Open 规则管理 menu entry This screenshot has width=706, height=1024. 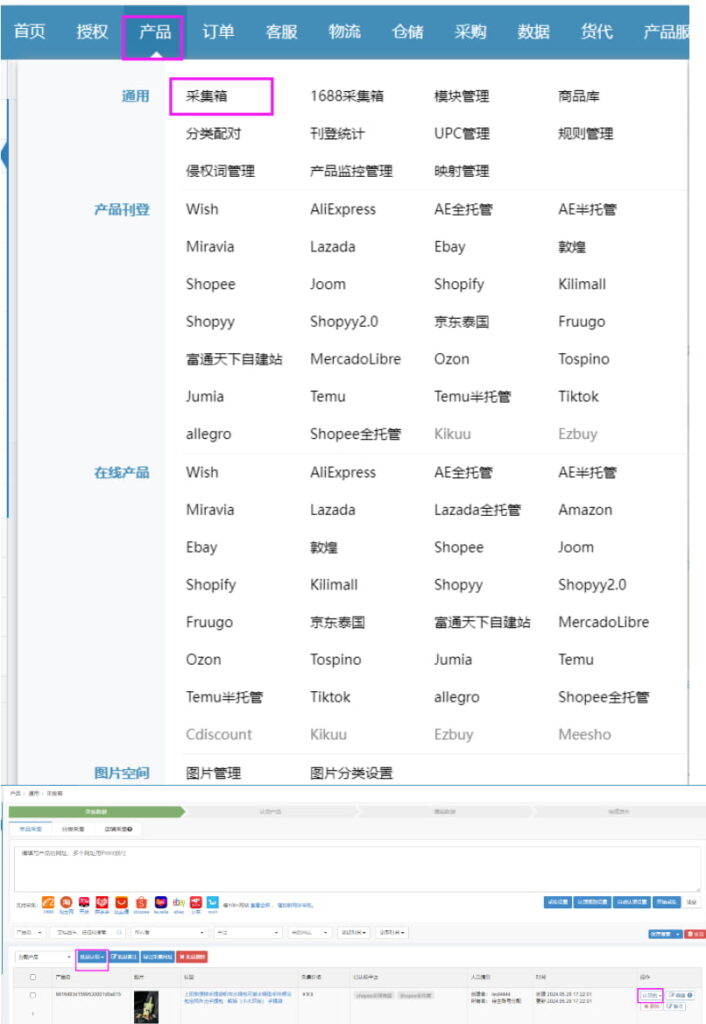pos(586,133)
